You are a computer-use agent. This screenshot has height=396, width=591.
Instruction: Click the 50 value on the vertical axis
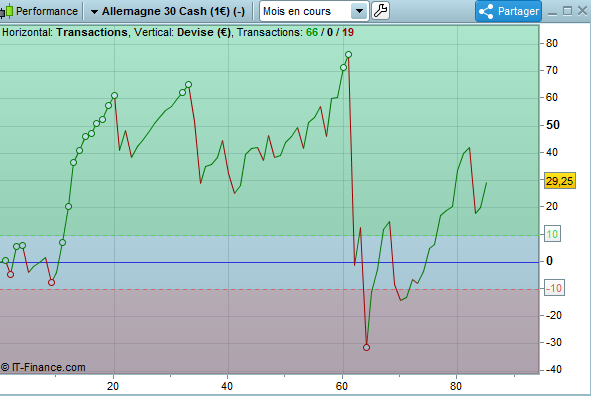[553, 125]
